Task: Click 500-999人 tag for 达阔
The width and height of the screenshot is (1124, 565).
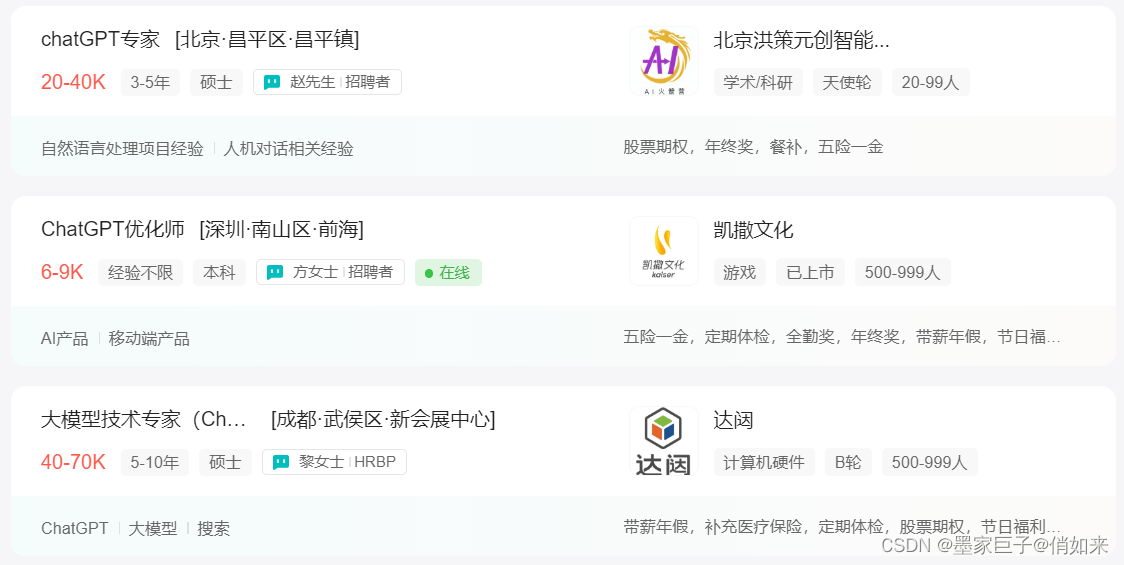Action: [x=930, y=462]
